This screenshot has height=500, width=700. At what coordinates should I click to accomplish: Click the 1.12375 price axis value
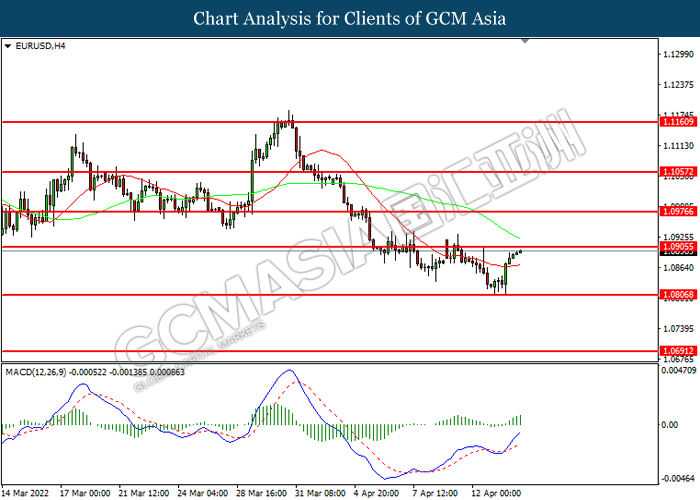pyautogui.click(x=679, y=85)
